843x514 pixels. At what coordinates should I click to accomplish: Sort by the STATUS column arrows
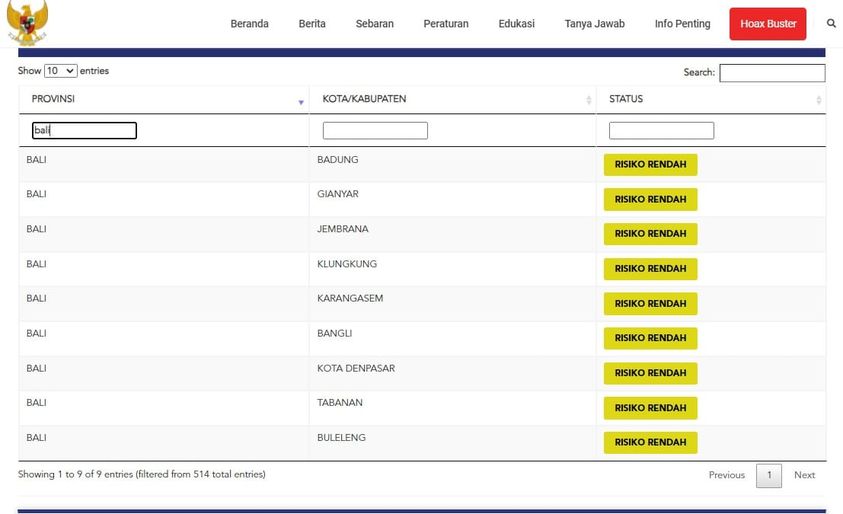819,100
